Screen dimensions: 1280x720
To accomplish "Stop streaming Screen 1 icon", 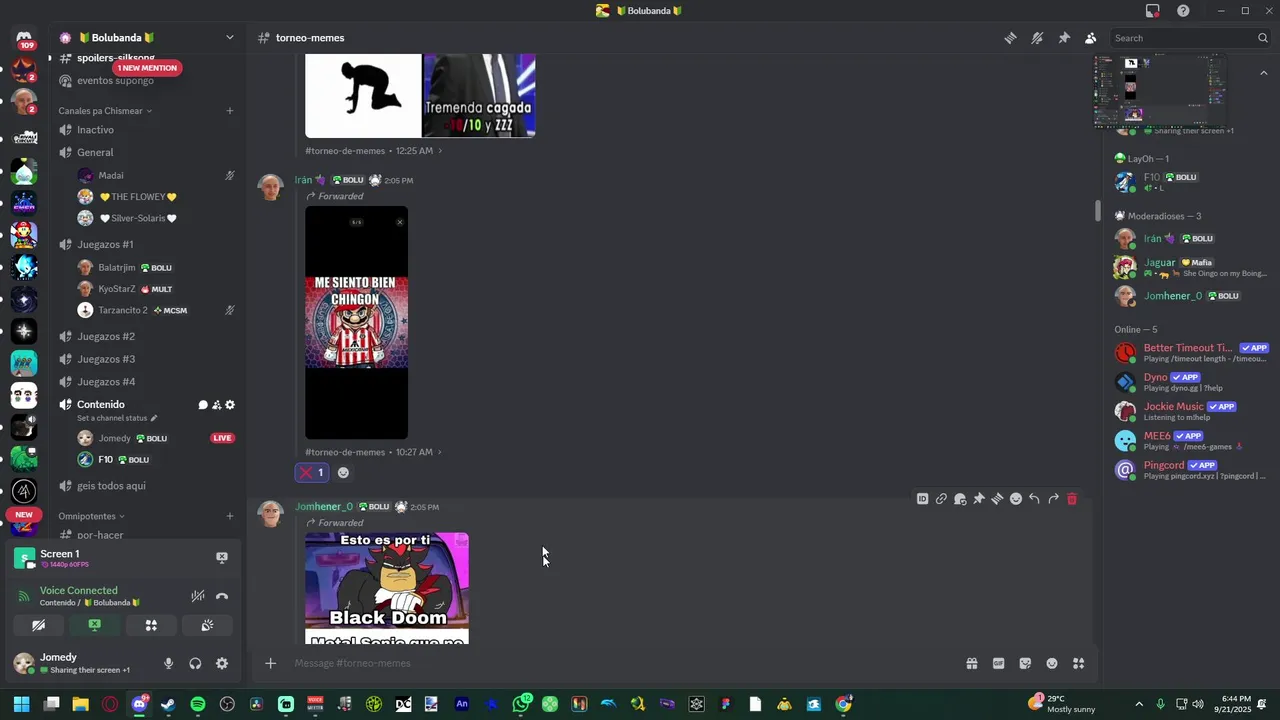I will pyautogui.click(x=222, y=557).
